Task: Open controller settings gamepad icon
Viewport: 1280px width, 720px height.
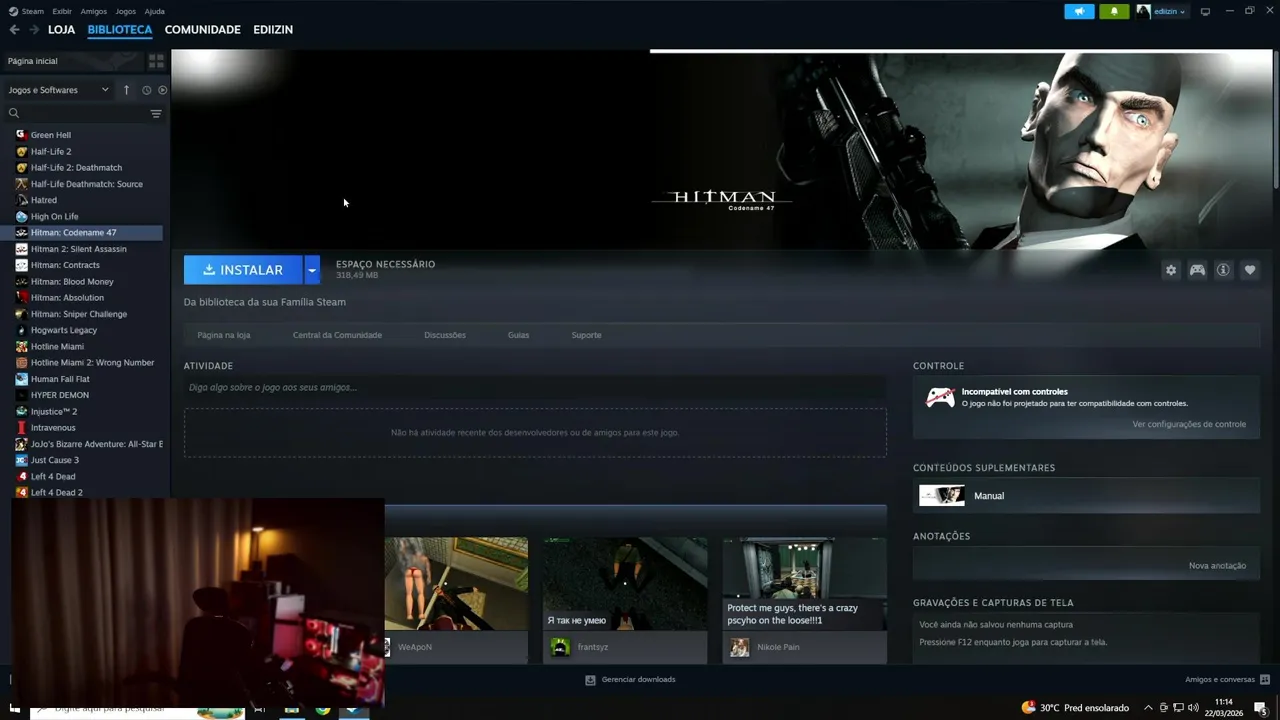Action: pyautogui.click(x=1197, y=270)
